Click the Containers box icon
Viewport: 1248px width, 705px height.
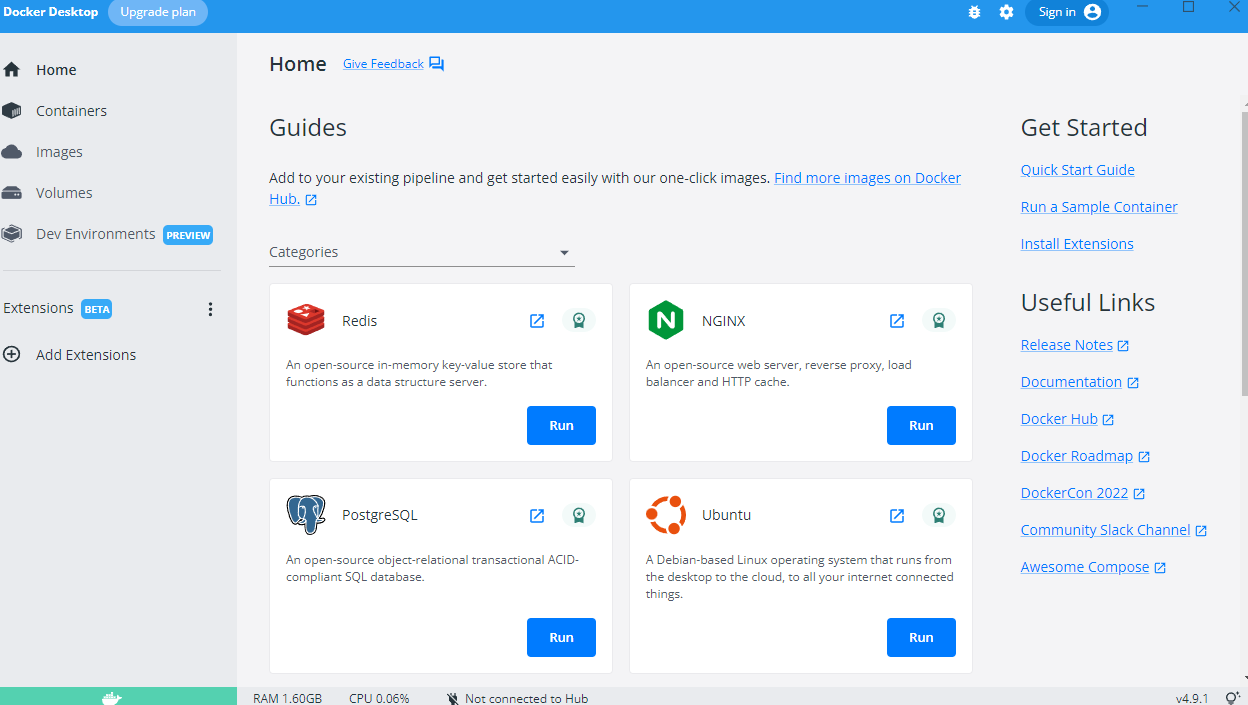[12, 111]
